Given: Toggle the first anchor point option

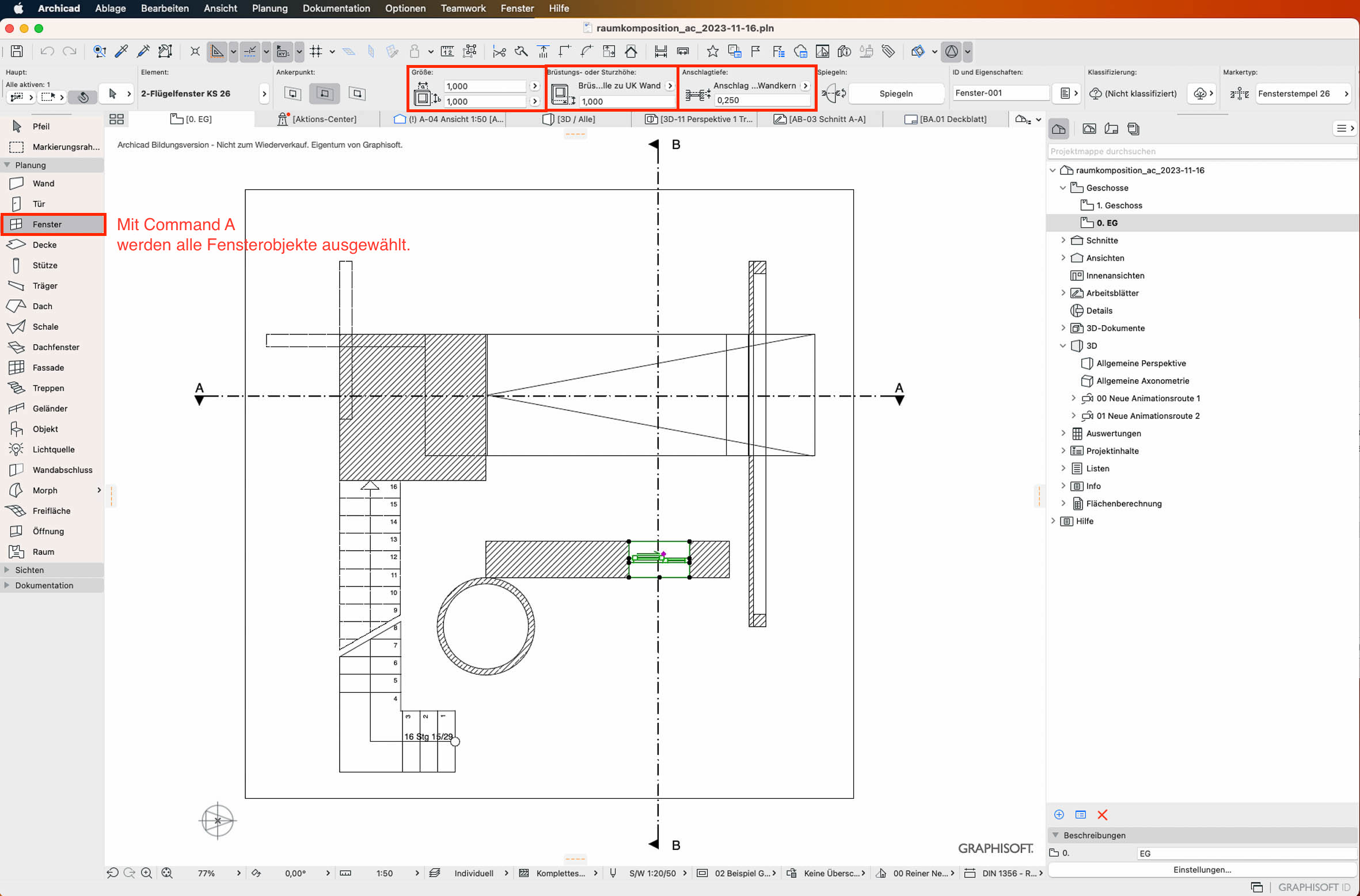Looking at the screenshot, I should click(x=292, y=93).
